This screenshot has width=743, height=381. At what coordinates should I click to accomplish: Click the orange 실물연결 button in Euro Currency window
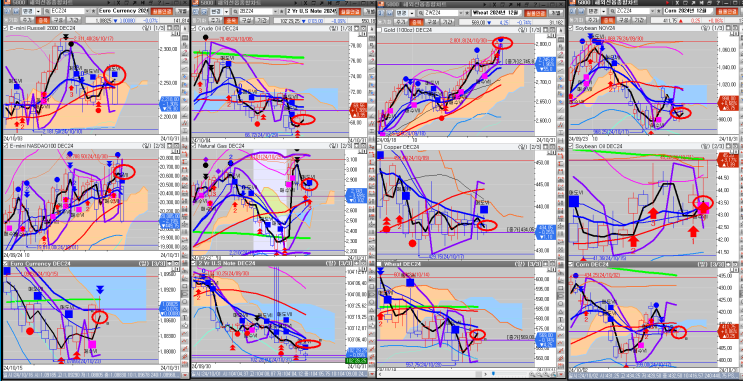[162, 11]
